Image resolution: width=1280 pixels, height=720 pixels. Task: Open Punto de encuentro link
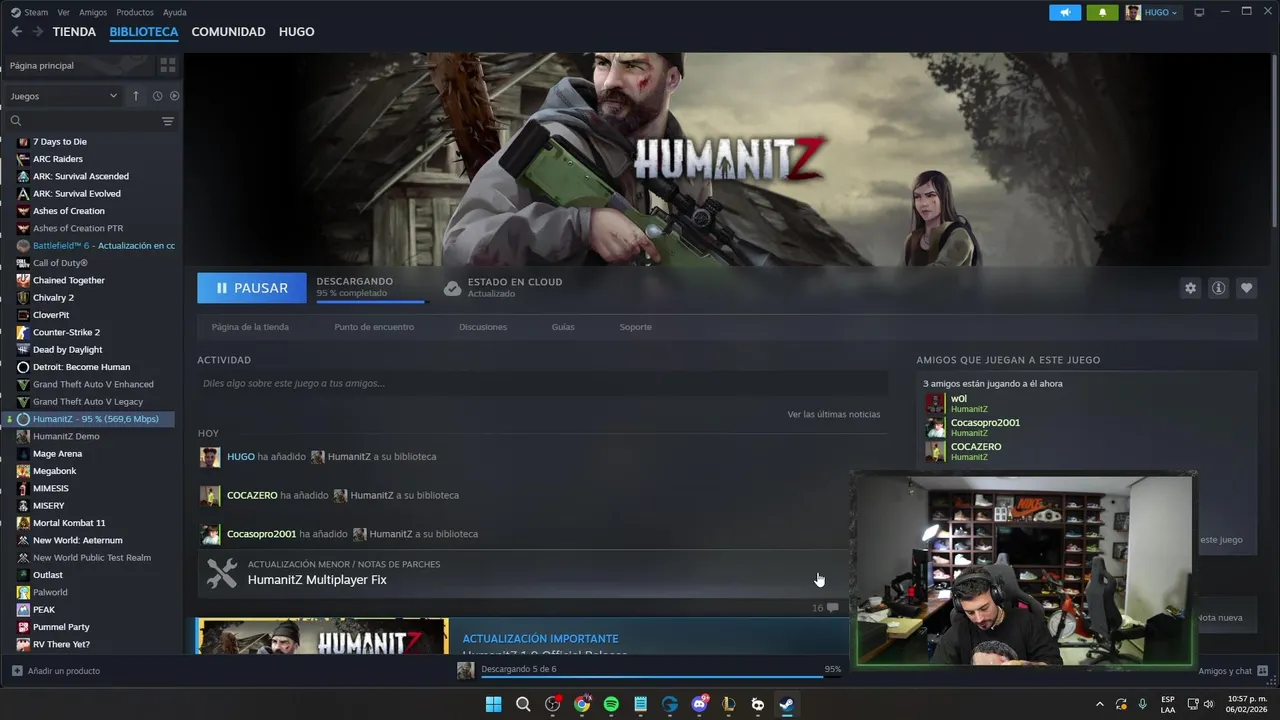(x=374, y=327)
